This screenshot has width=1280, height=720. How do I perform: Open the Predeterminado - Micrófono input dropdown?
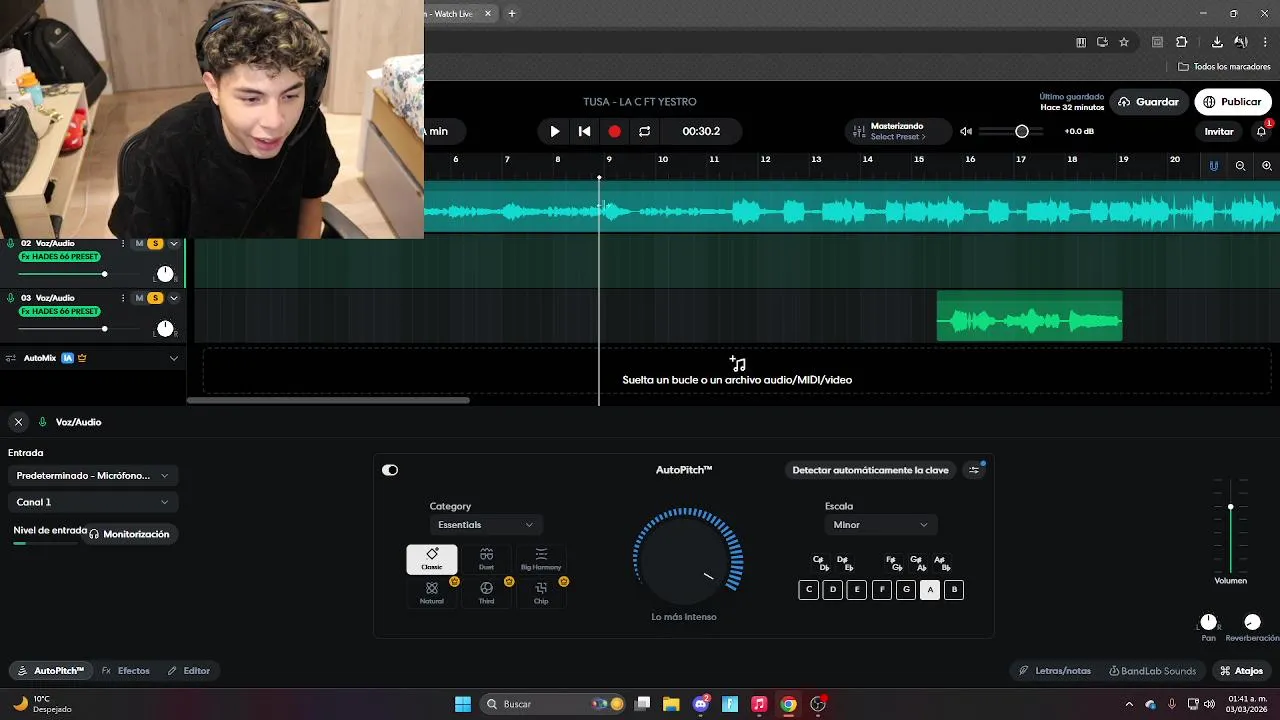tap(92, 475)
